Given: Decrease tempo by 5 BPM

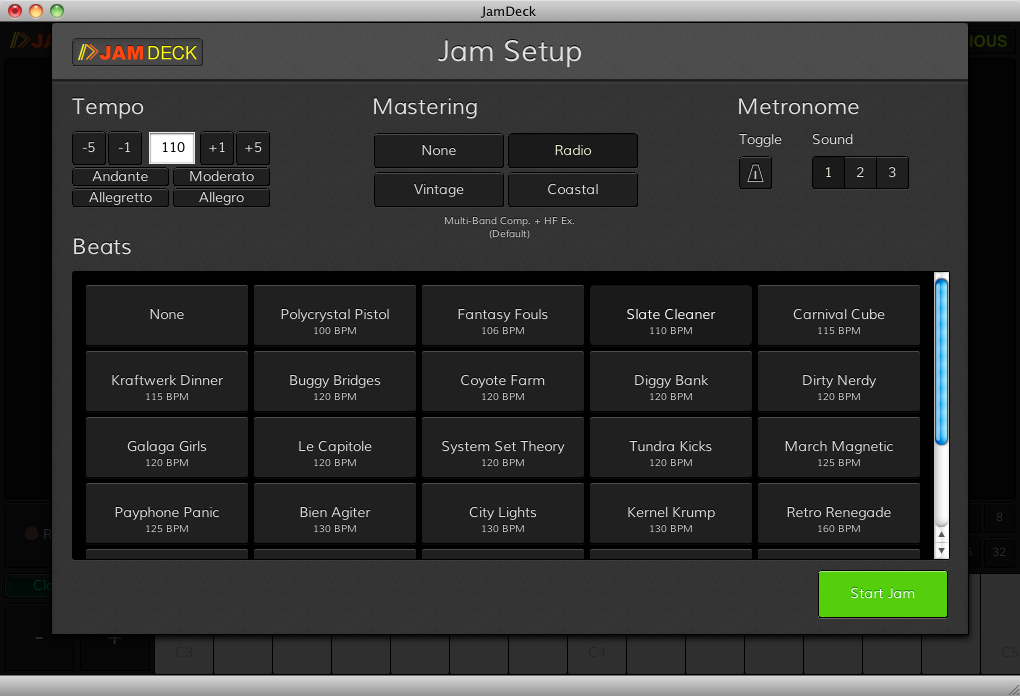Looking at the screenshot, I should [x=89, y=148].
